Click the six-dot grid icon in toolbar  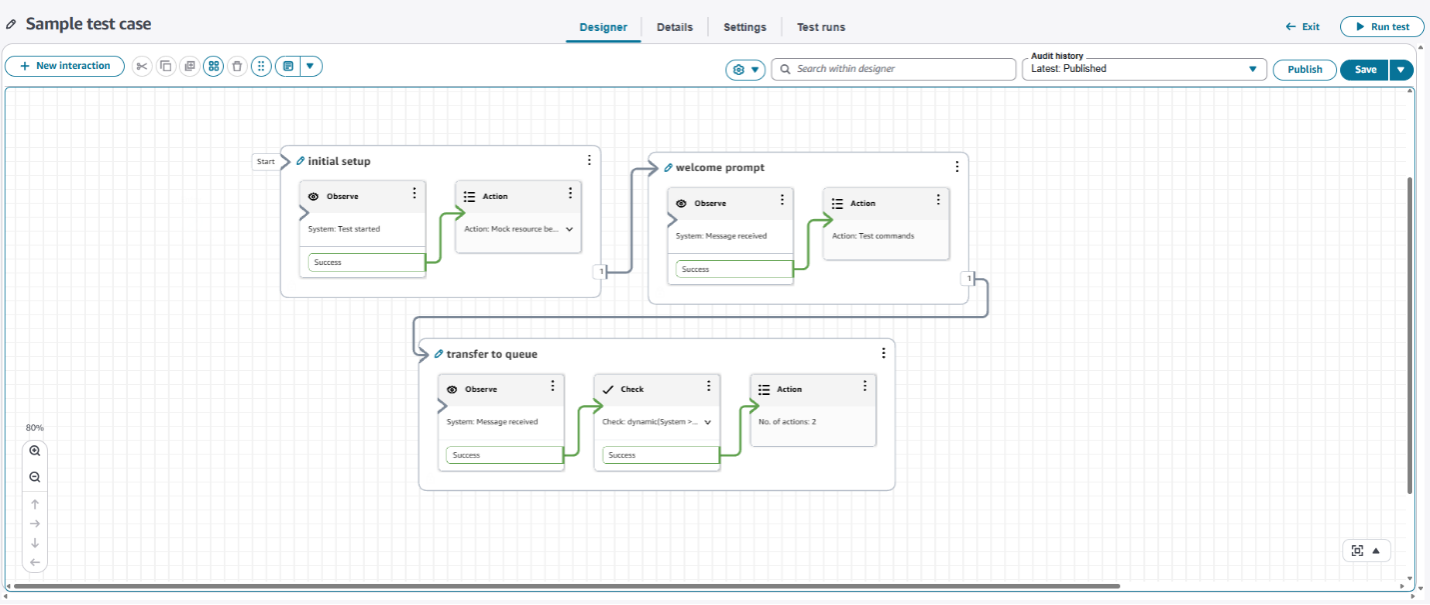(261, 66)
